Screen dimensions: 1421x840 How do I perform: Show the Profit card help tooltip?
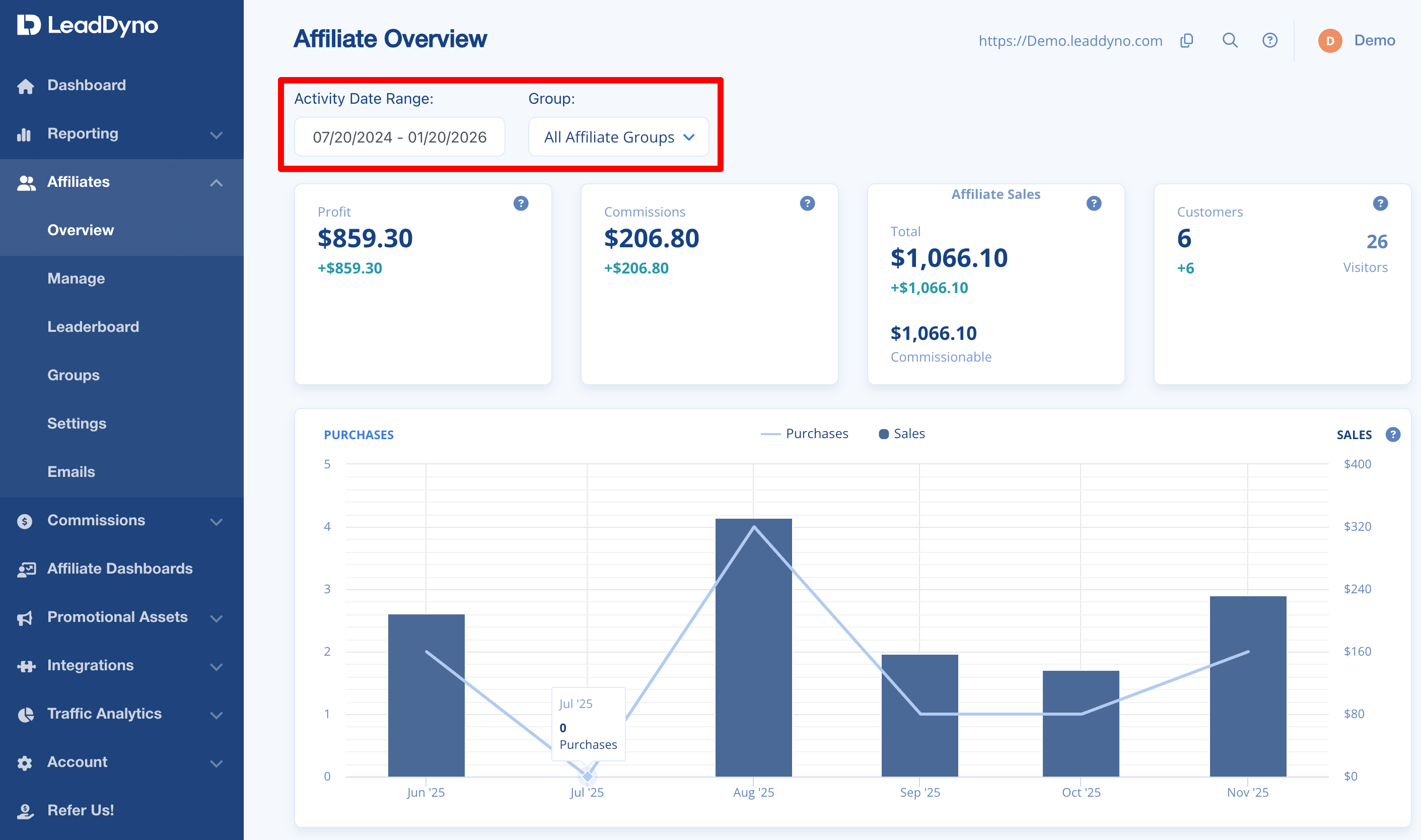pyautogui.click(x=521, y=203)
